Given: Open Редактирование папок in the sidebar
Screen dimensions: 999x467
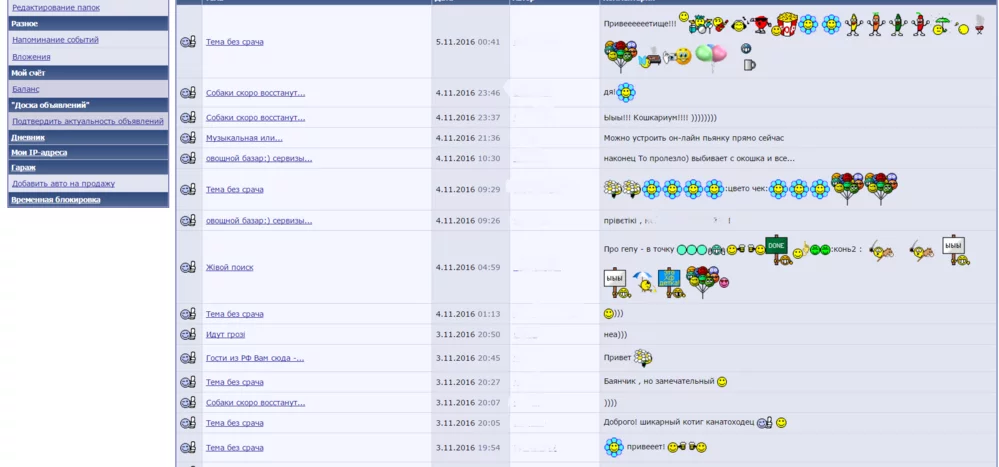Looking at the screenshot, I should coord(56,8).
